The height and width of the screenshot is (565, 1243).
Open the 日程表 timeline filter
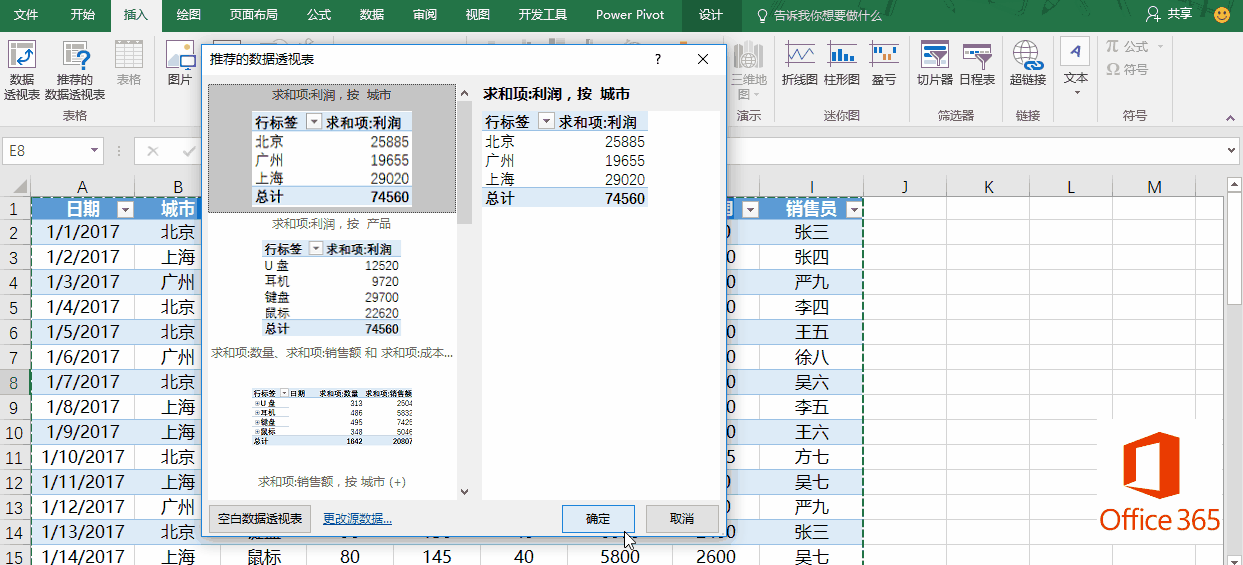(x=977, y=63)
